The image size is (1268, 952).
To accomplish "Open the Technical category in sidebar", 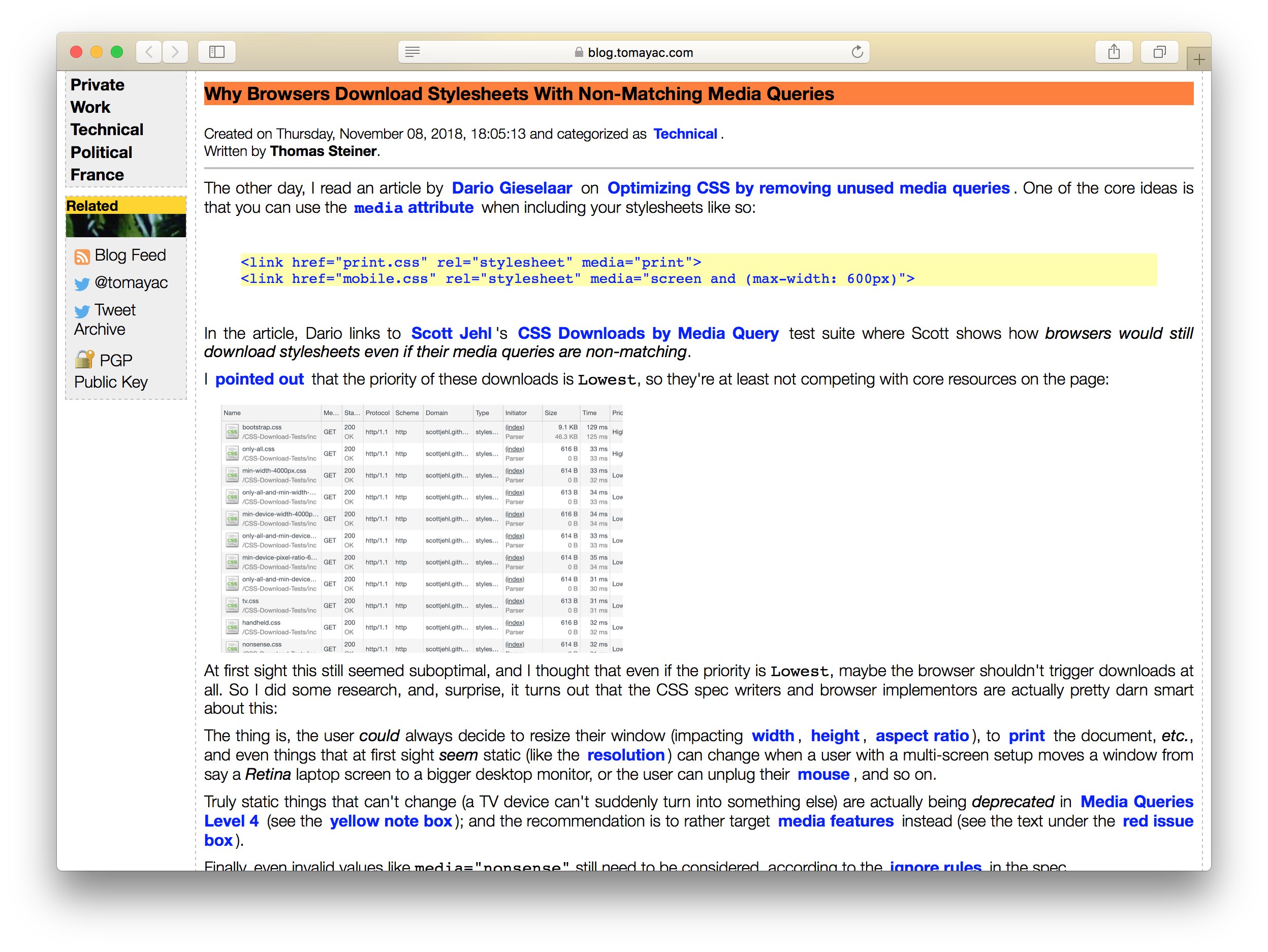I will point(107,130).
